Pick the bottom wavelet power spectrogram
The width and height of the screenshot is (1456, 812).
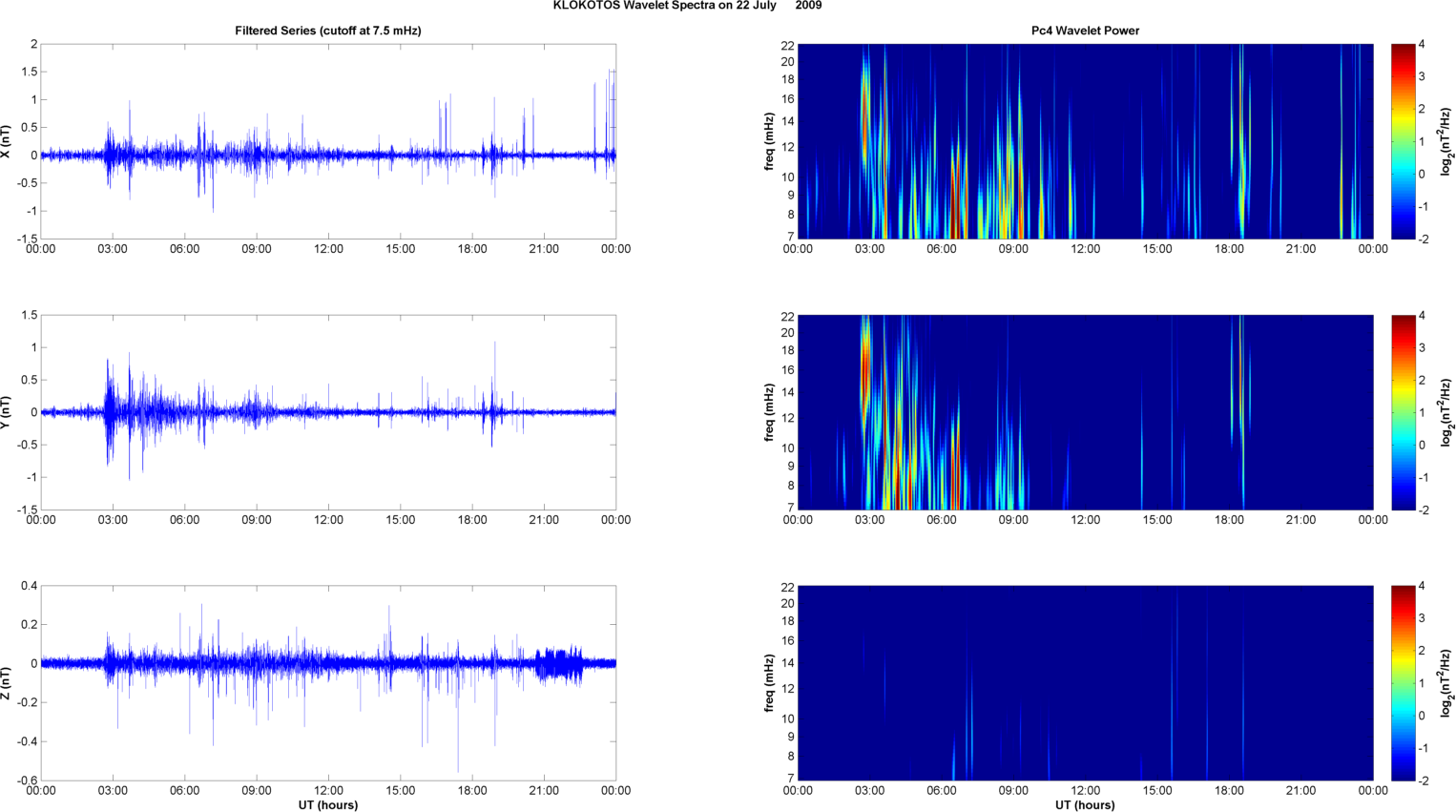point(1085,683)
